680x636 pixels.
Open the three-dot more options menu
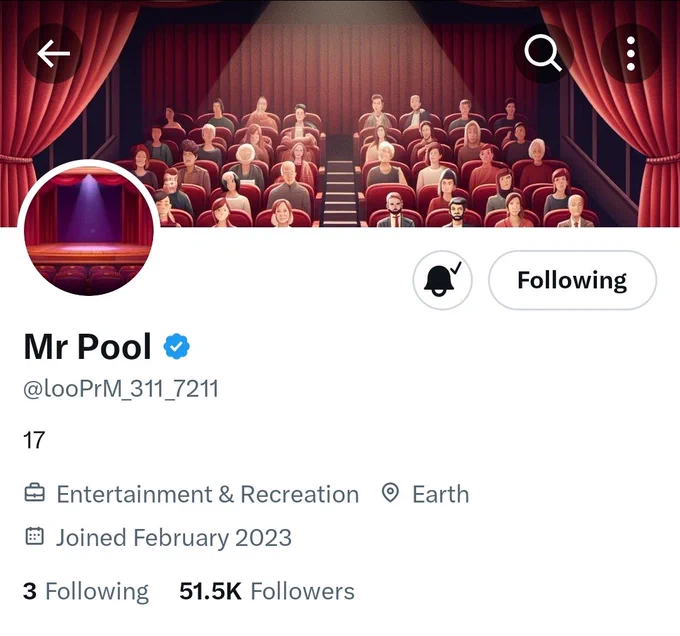tap(631, 53)
